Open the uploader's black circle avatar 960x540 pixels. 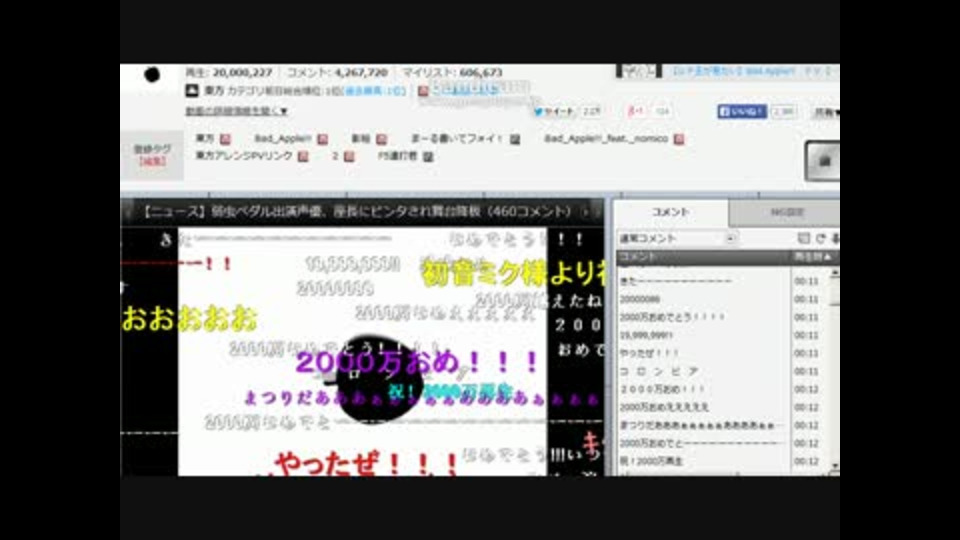[x=152, y=75]
